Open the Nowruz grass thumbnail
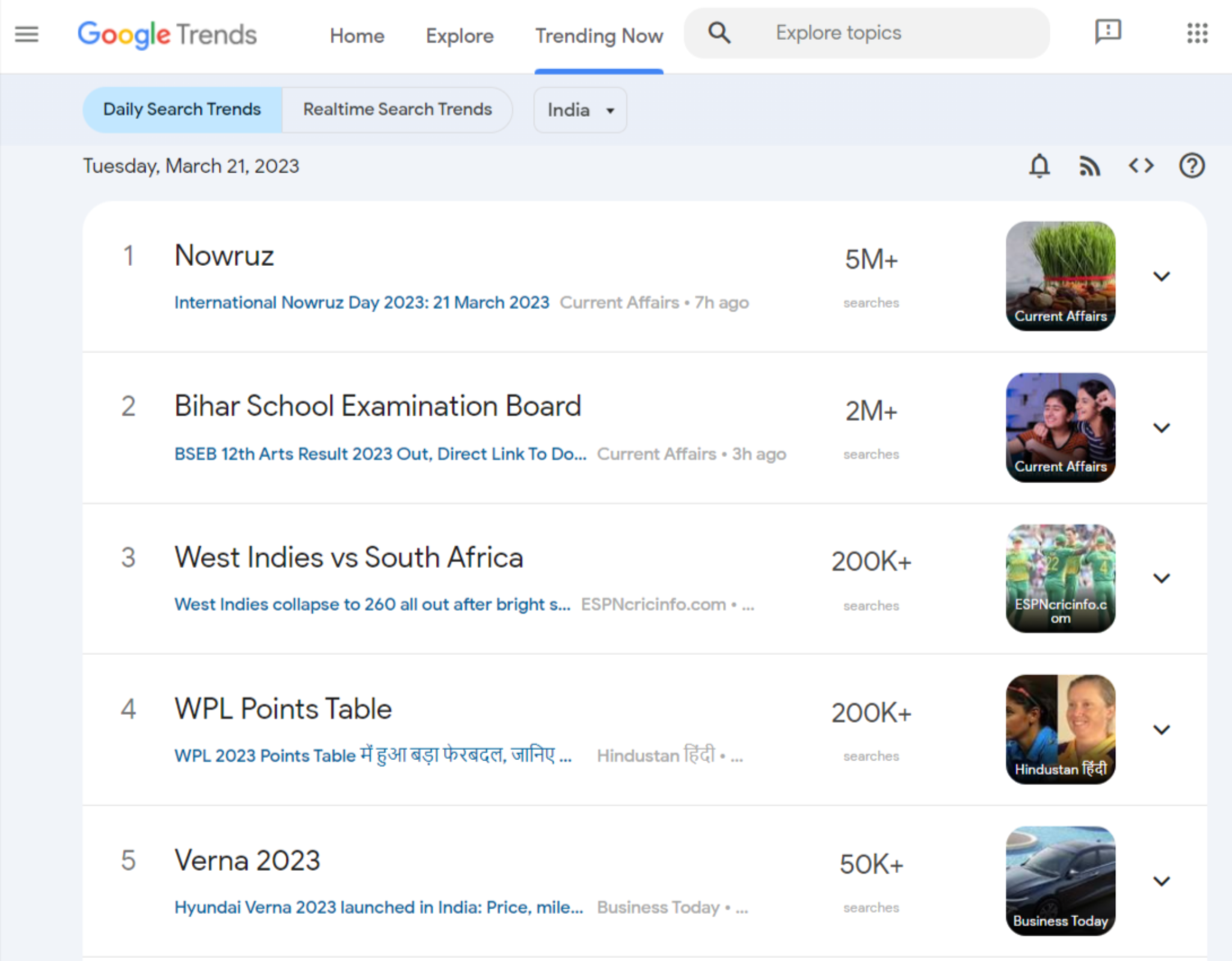 click(x=1061, y=276)
